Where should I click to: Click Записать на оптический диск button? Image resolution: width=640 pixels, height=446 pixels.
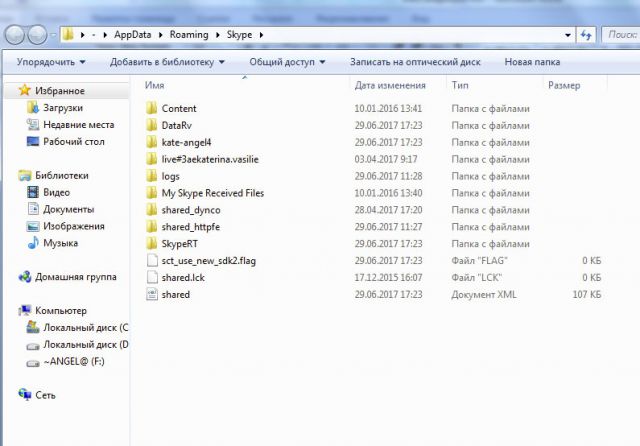(x=415, y=62)
